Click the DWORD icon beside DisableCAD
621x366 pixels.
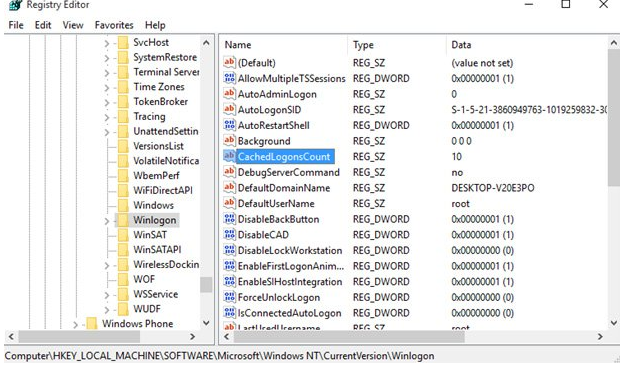[x=229, y=234]
